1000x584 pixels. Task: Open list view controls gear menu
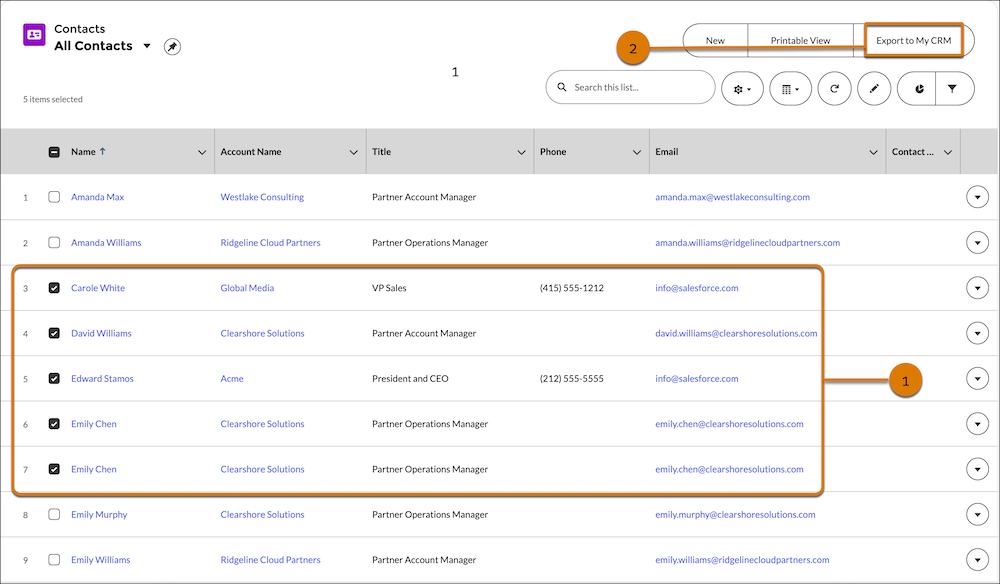(742, 89)
